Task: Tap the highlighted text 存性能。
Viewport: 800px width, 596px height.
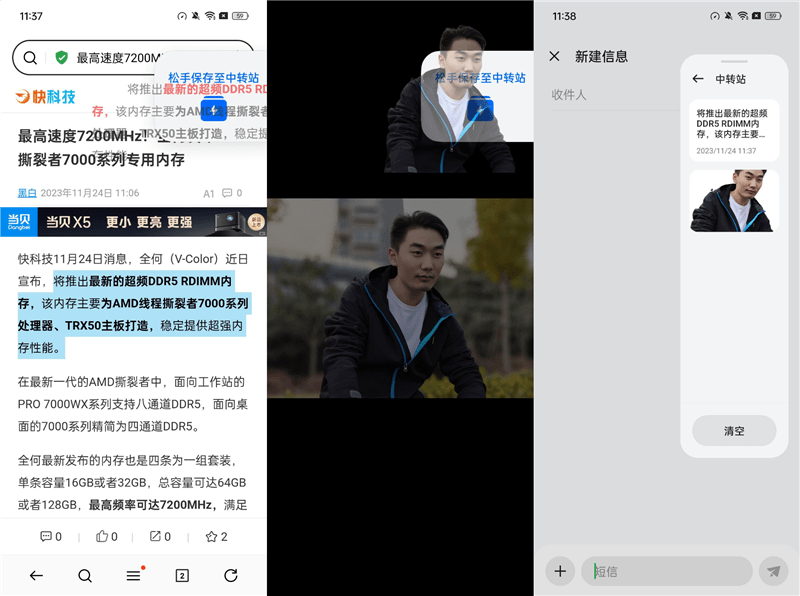Action: pos(39,348)
